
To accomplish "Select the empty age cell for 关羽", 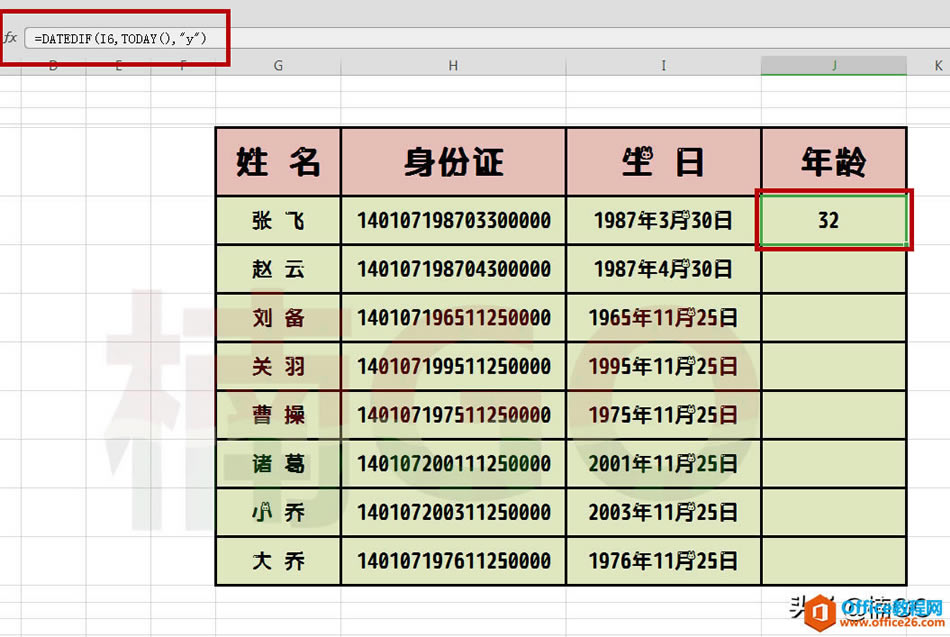I will pyautogui.click(x=834, y=367).
